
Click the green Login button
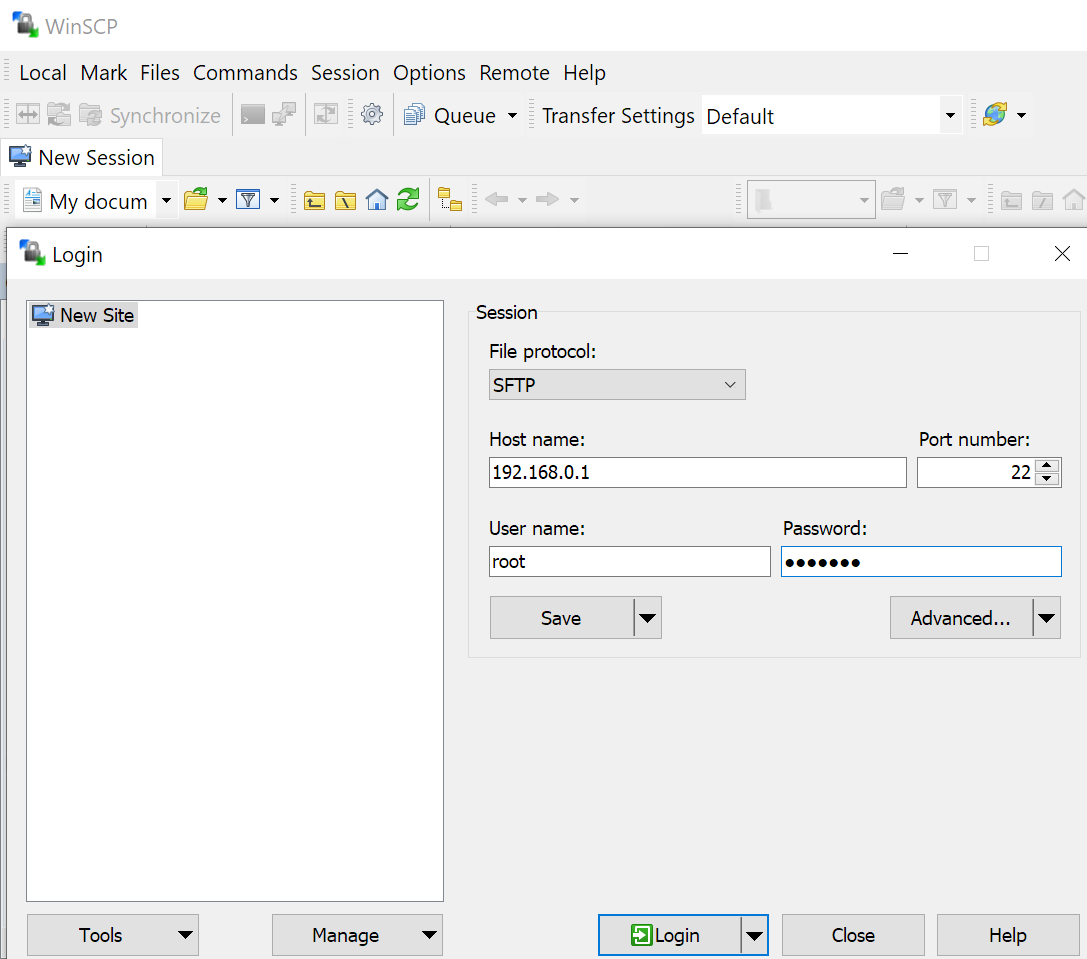pyautogui.click(x=670, y=935)
